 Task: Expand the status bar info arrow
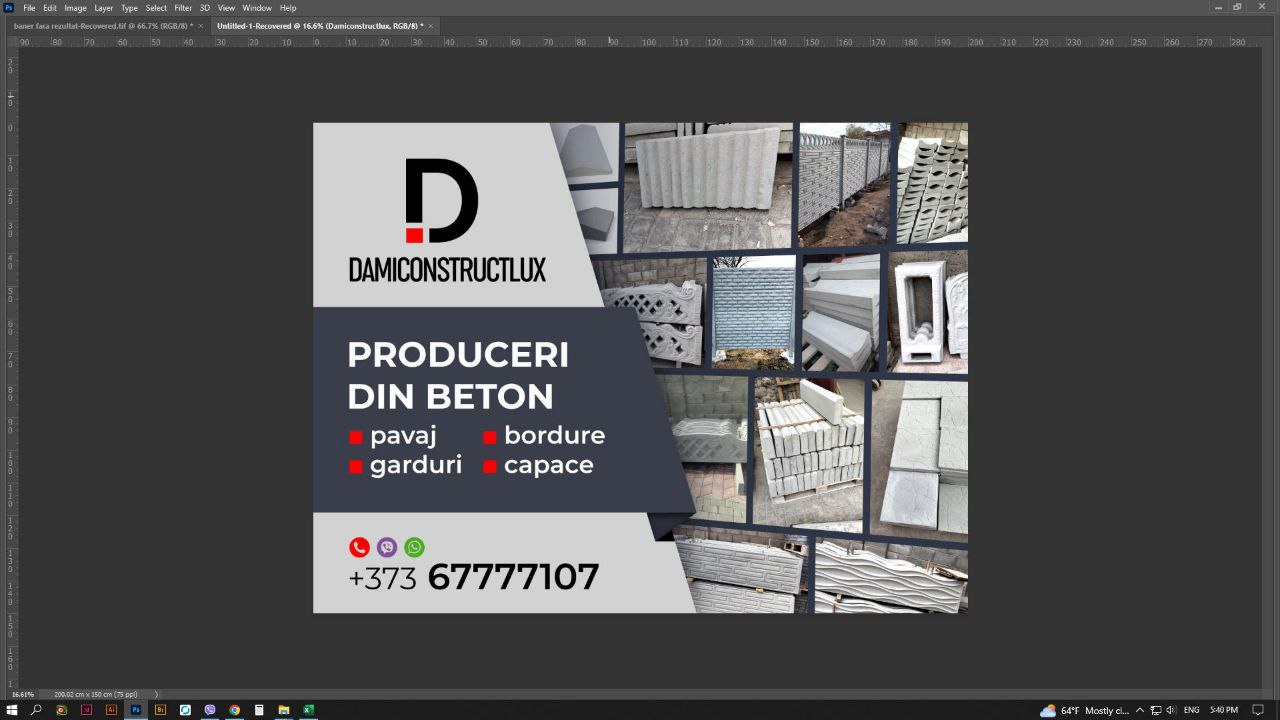(x=156, y=694)
